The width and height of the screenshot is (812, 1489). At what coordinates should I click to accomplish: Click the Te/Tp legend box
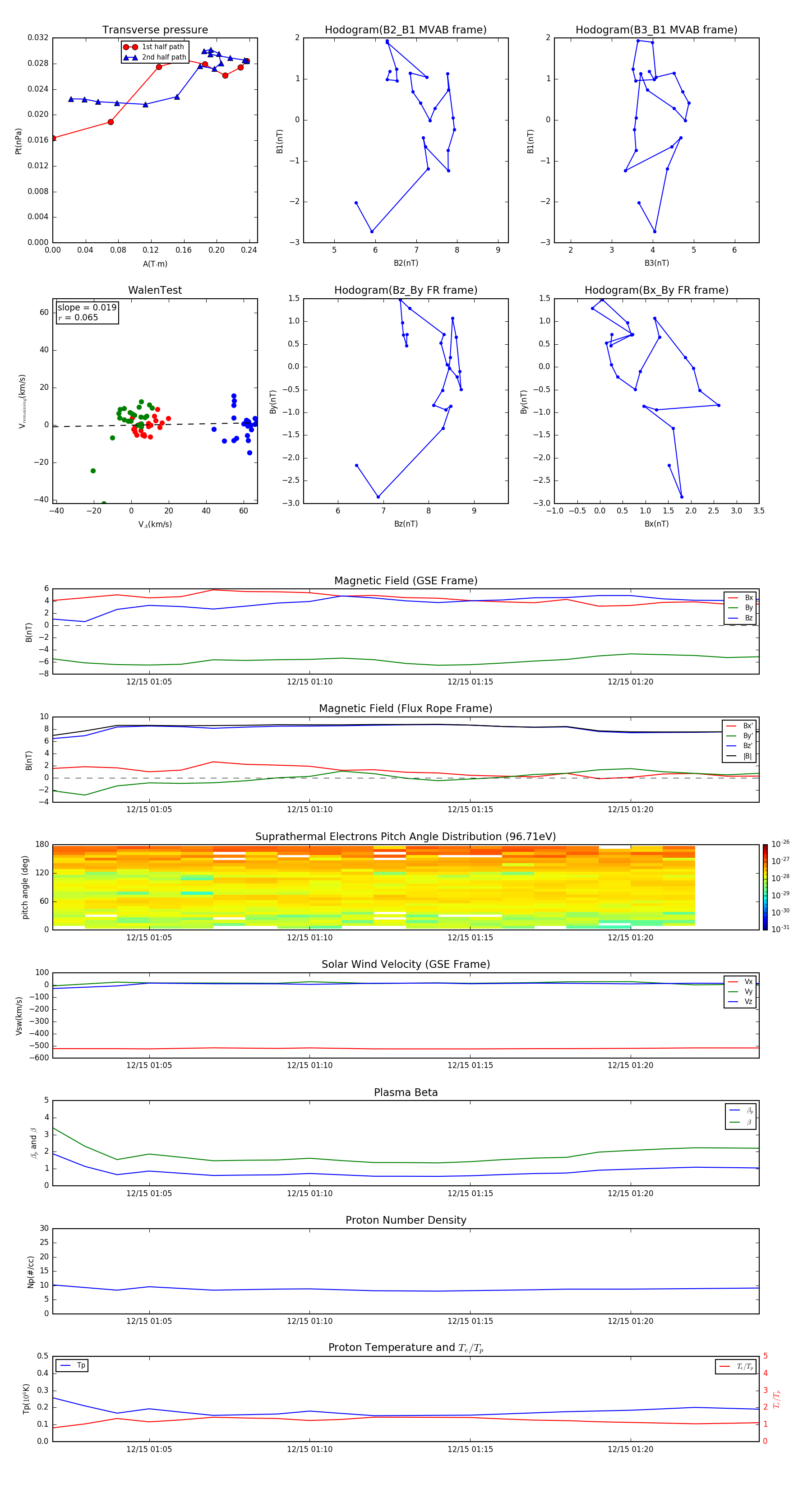point(736,1367)
